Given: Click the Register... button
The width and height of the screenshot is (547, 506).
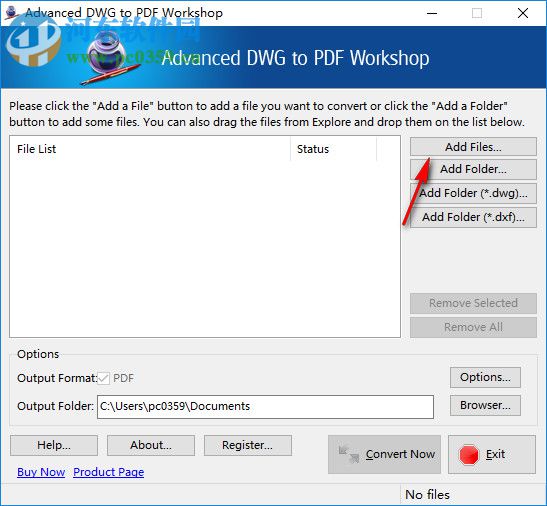Looking at the screenshot, I should point(248,445).
